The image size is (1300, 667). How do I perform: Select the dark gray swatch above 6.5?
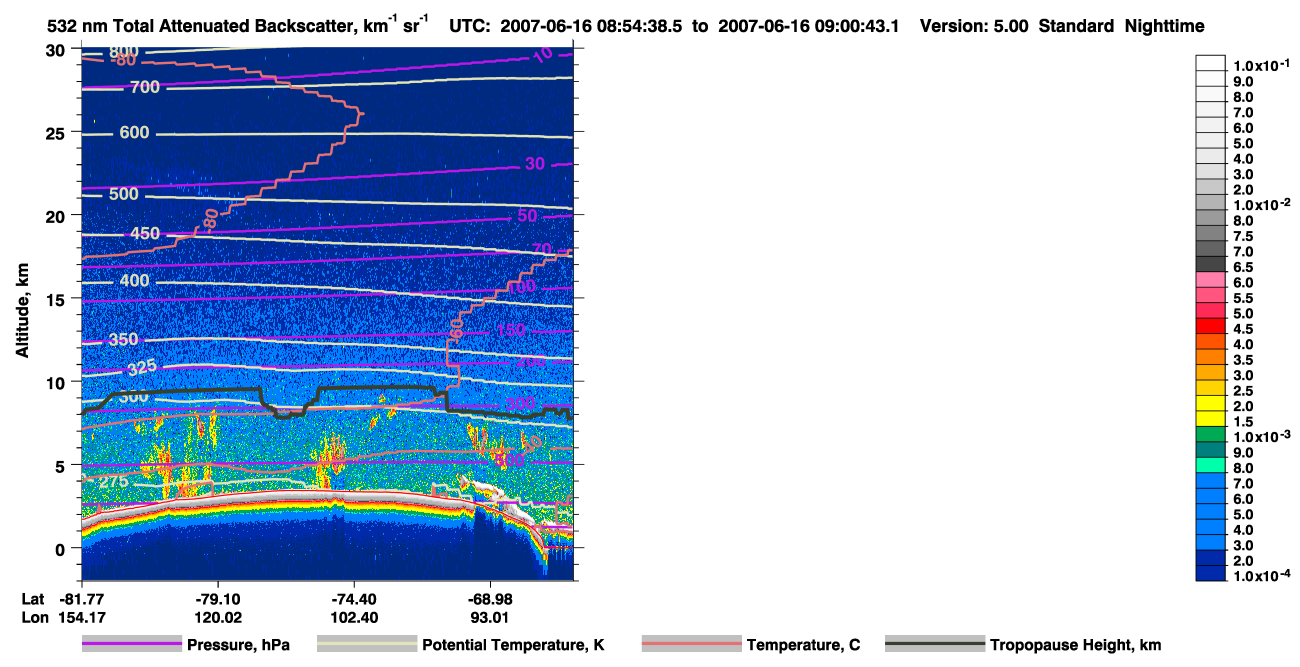[1211, 263]
